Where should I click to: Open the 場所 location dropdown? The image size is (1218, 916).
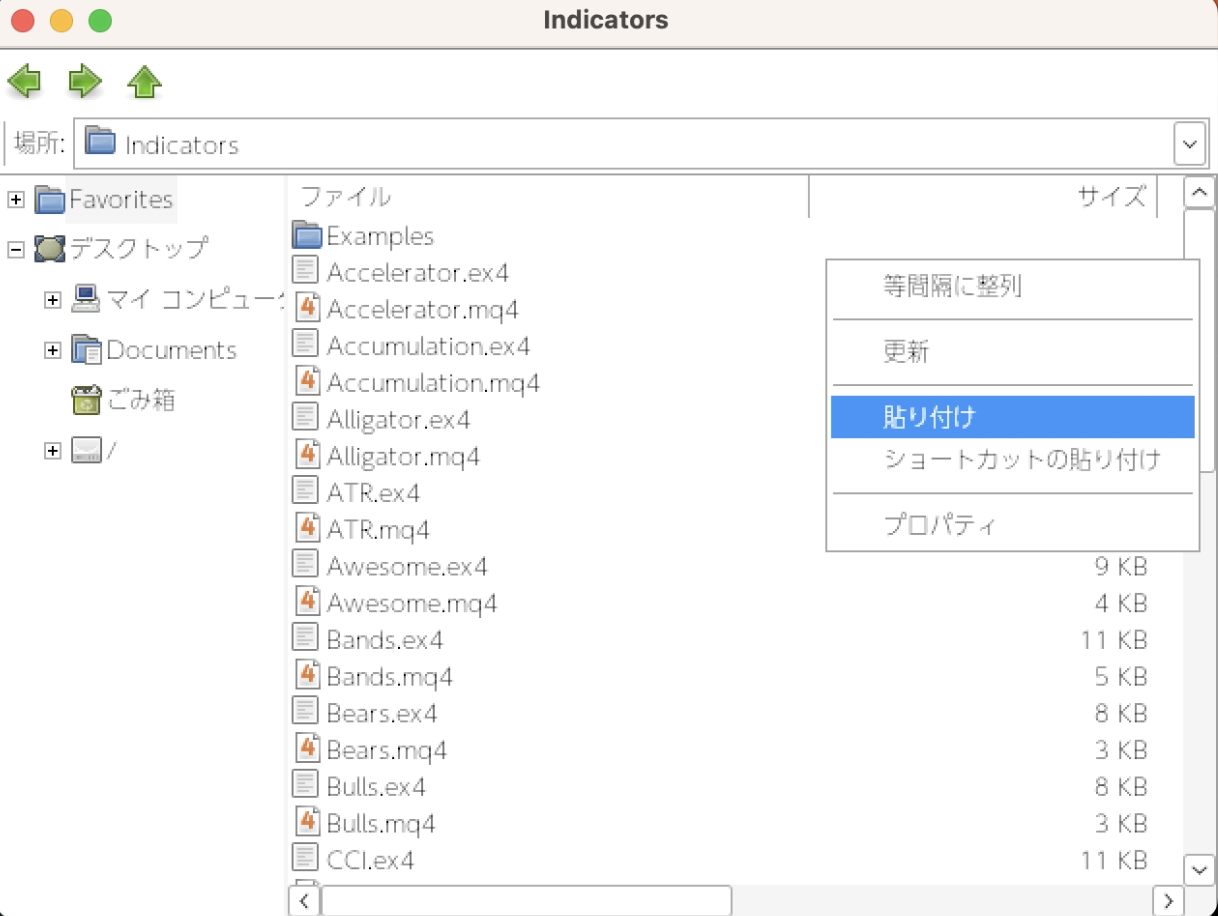coord(1189,145)
